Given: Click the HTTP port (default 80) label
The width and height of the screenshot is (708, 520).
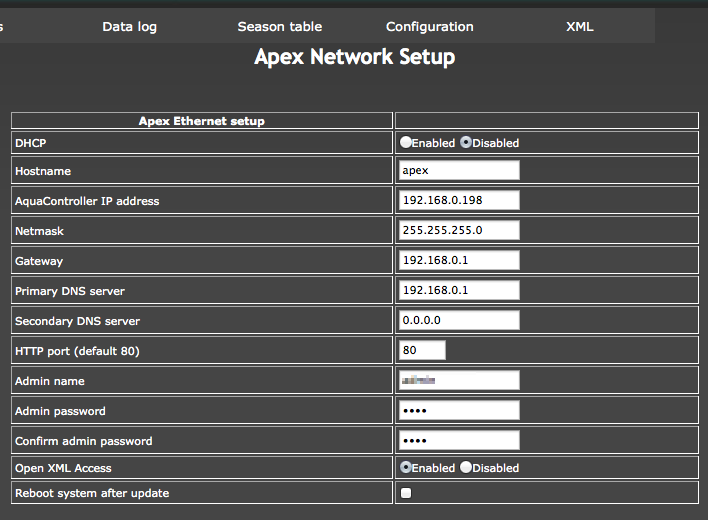Looking at the screenshot, I should 77,351.
